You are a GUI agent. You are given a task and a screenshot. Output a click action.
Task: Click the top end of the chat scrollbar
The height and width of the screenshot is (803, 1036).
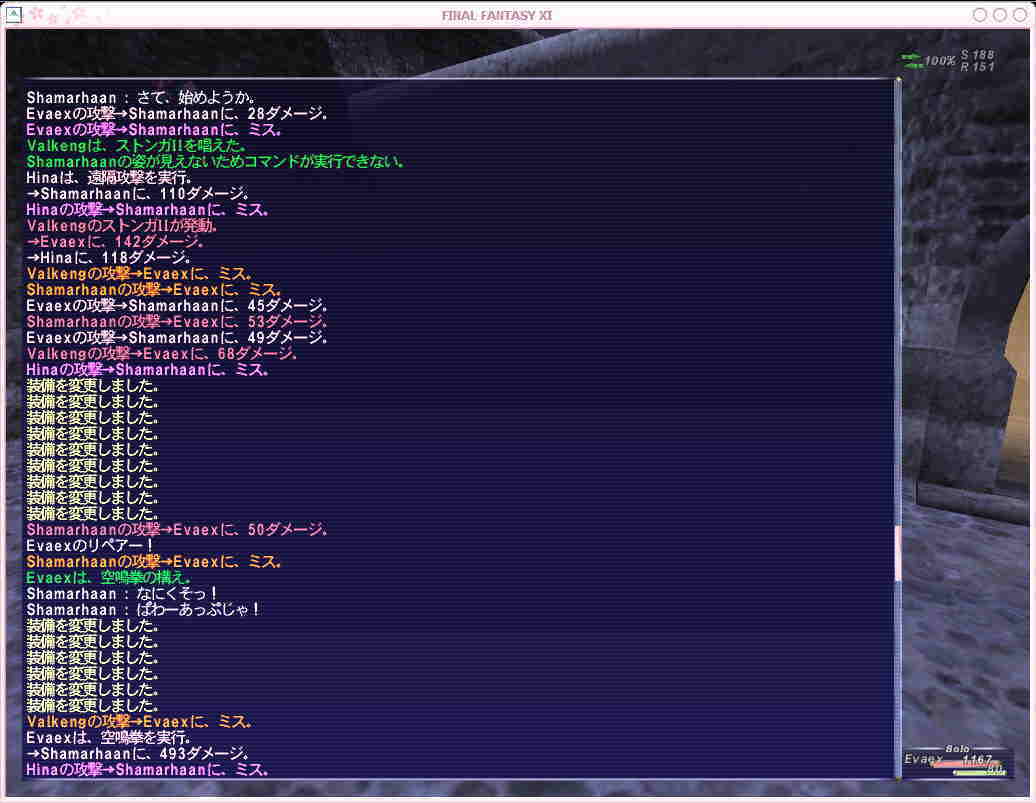[x=897, y=79]
